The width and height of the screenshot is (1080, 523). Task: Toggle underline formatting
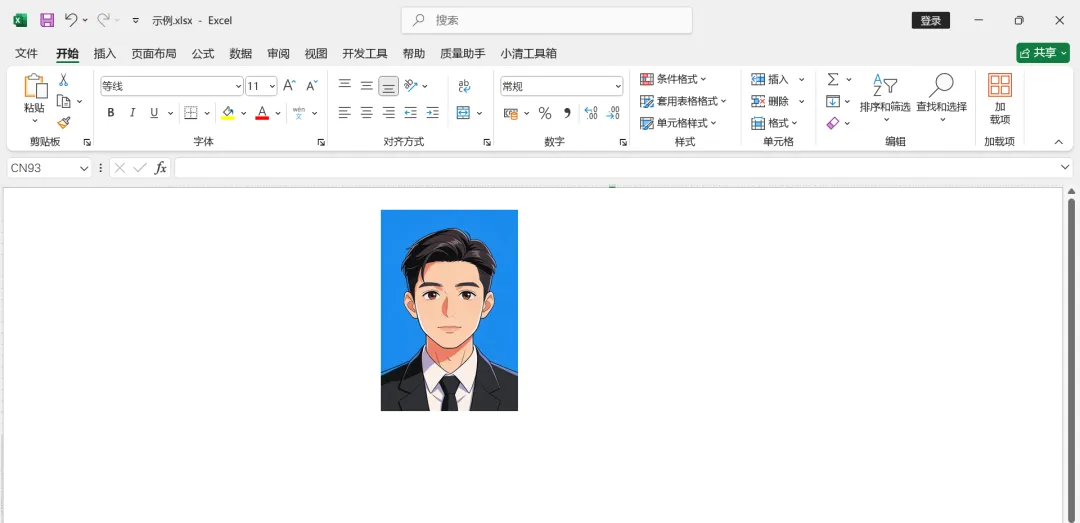point(154,113)
